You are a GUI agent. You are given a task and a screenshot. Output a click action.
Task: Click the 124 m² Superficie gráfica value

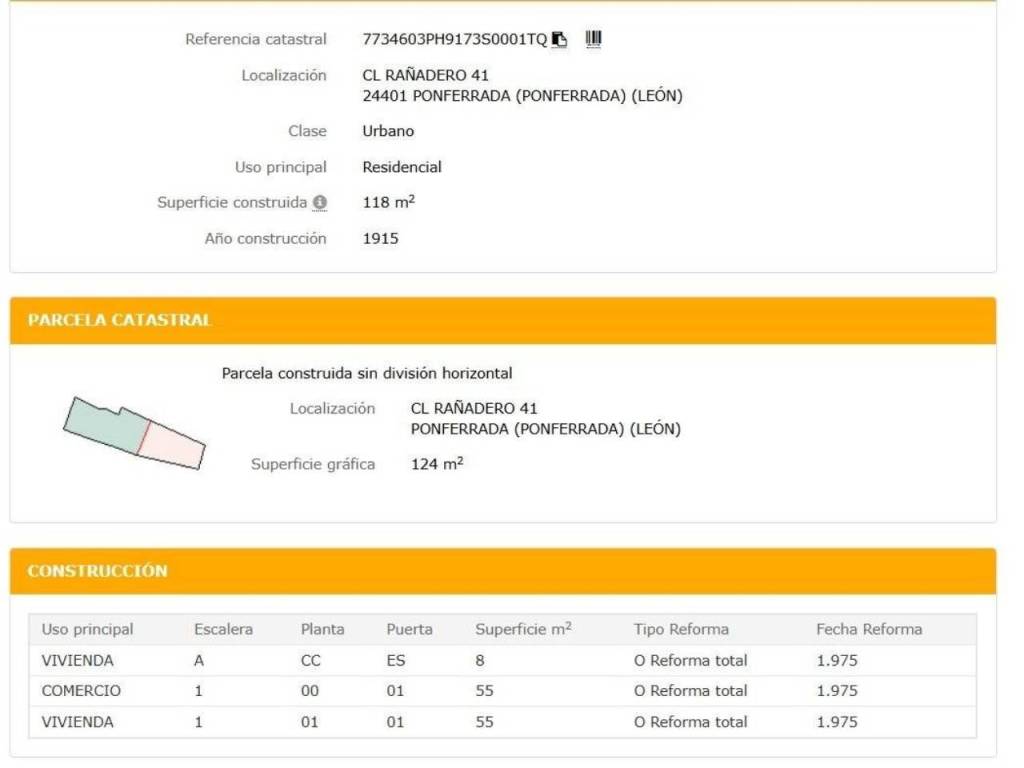coord(437,464)
